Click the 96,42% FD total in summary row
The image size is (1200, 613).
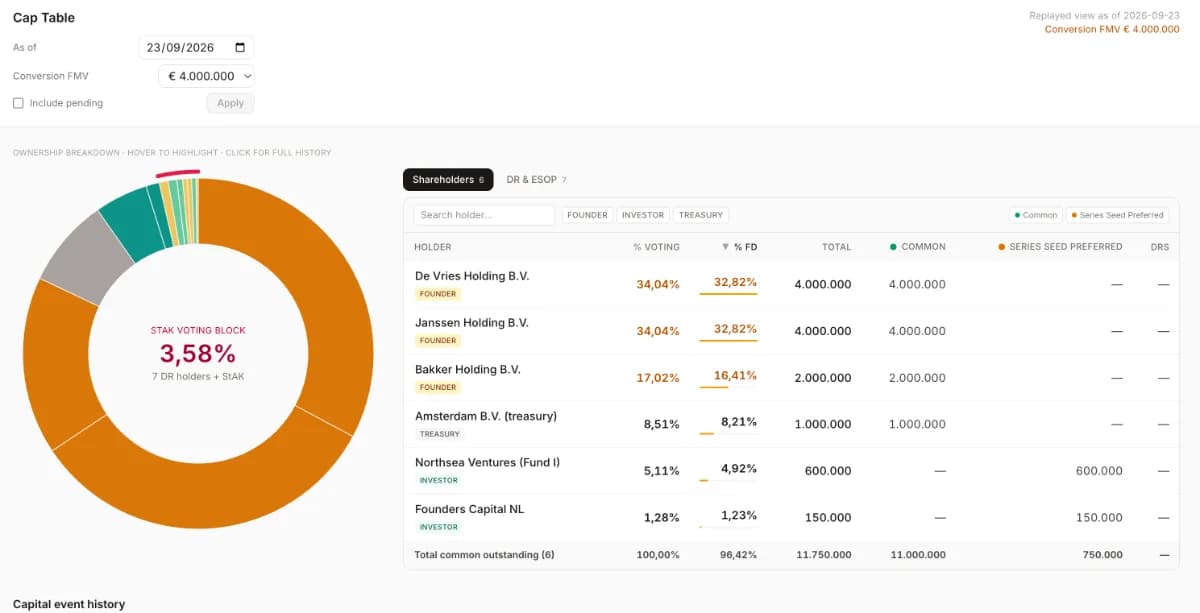click(x=739, y=555)
